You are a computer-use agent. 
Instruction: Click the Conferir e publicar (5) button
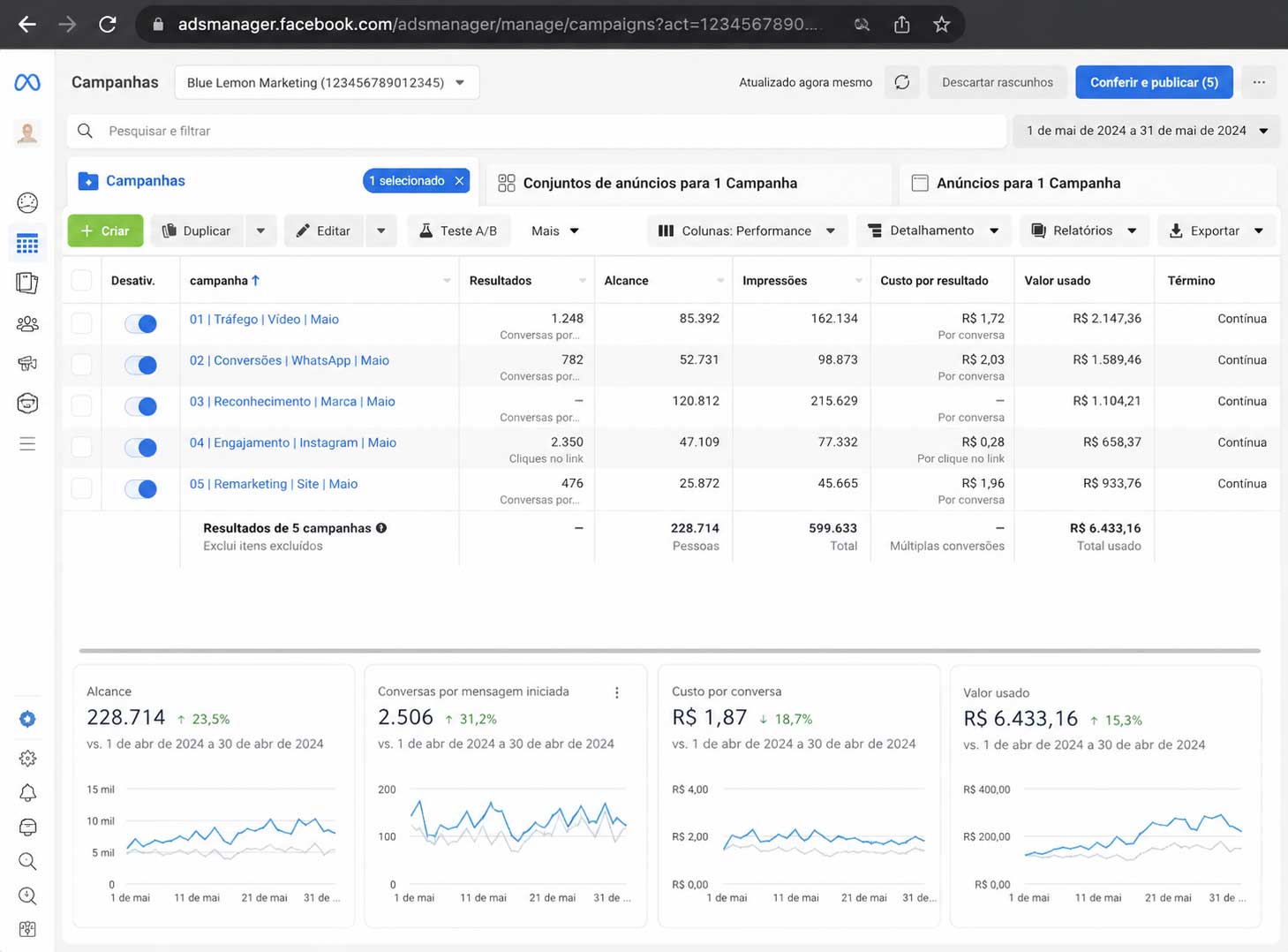click(x=1154, y=82)
